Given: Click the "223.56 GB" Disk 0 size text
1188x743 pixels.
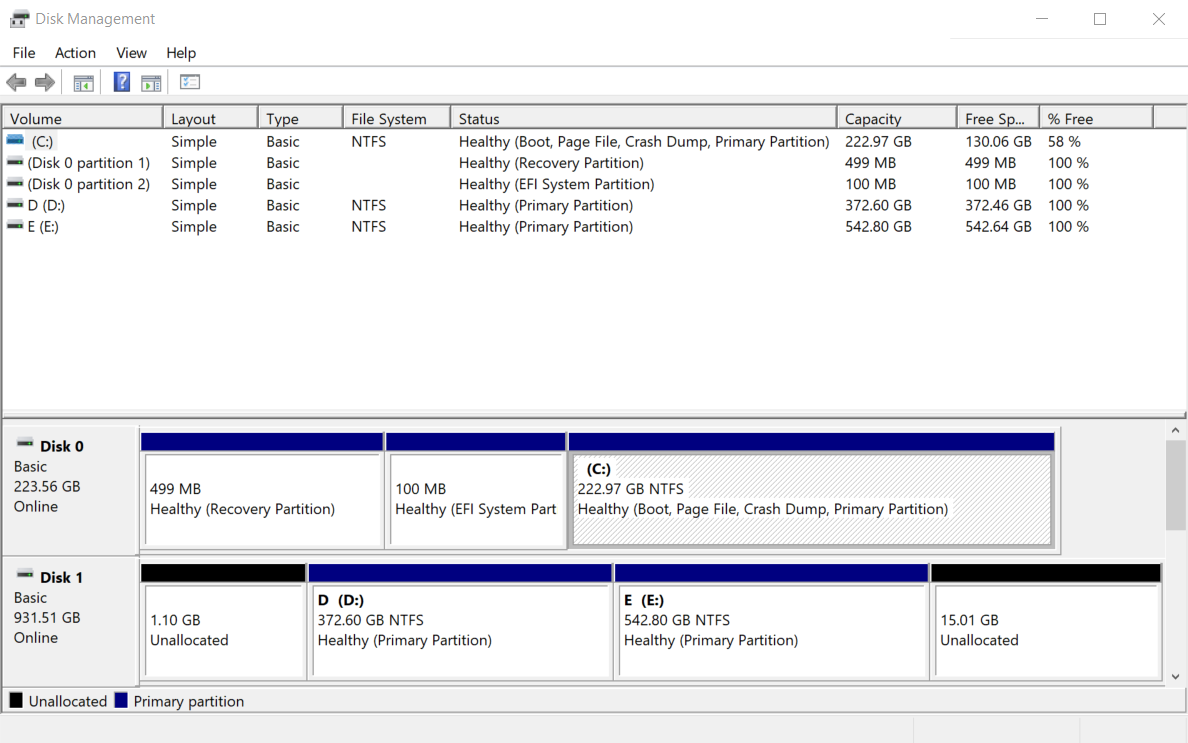Looking at the screenshot, I should (47, 486).
